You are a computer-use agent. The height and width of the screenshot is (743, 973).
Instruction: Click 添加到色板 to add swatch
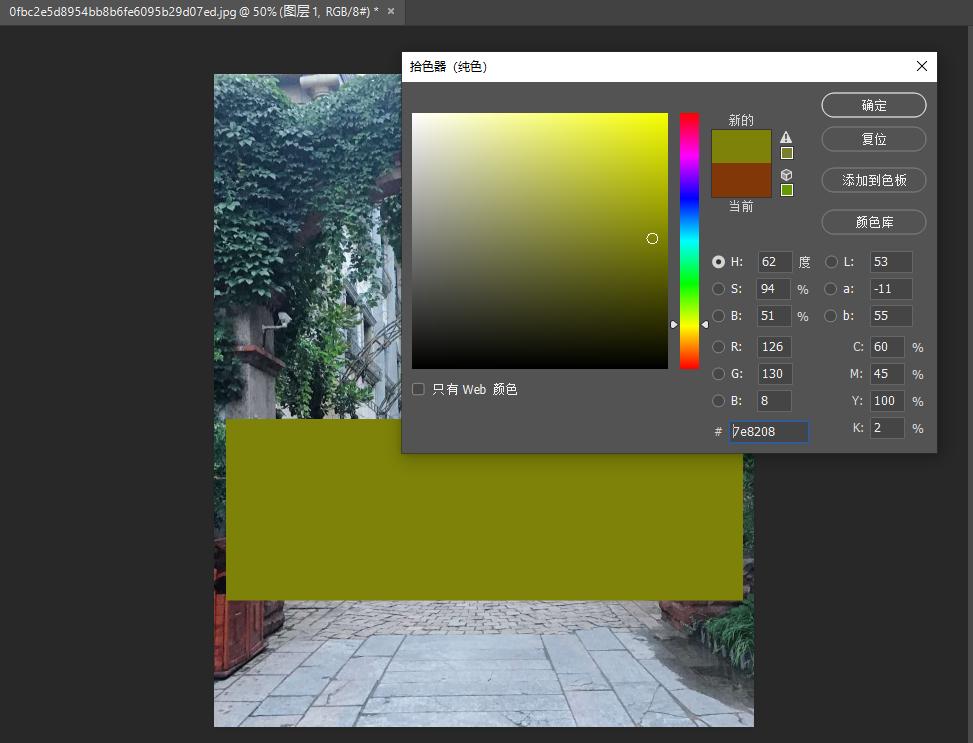coord(873,181)
